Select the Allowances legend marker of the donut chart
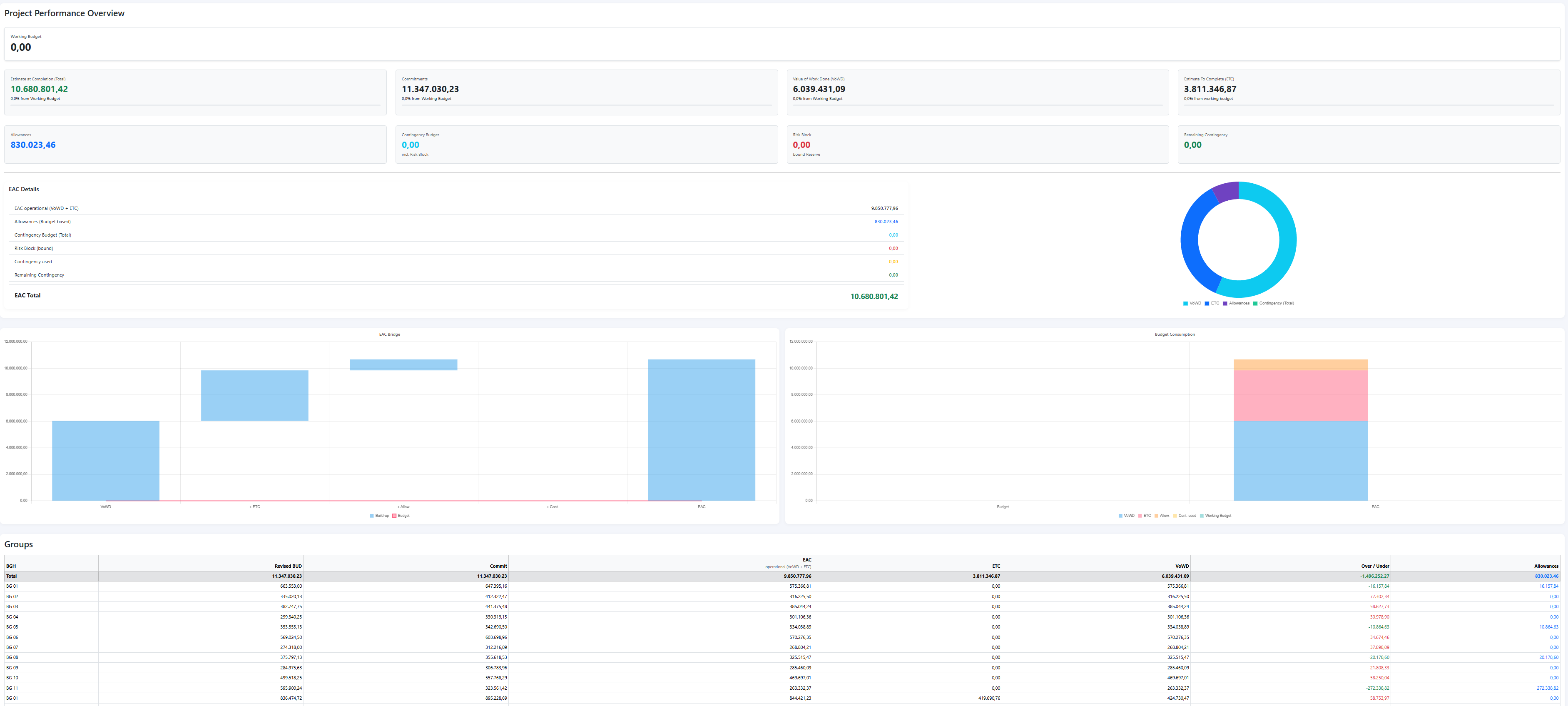Screen dimensions: 1568x706 pyautogui.click(x=1225, y=303)
